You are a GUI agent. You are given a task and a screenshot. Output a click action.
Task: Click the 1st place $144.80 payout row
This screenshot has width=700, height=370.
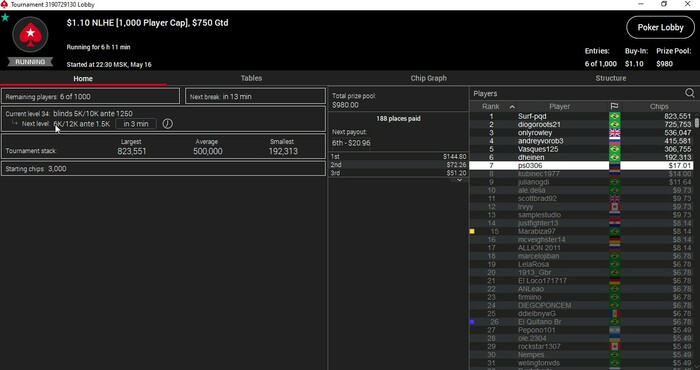(398, 157)
